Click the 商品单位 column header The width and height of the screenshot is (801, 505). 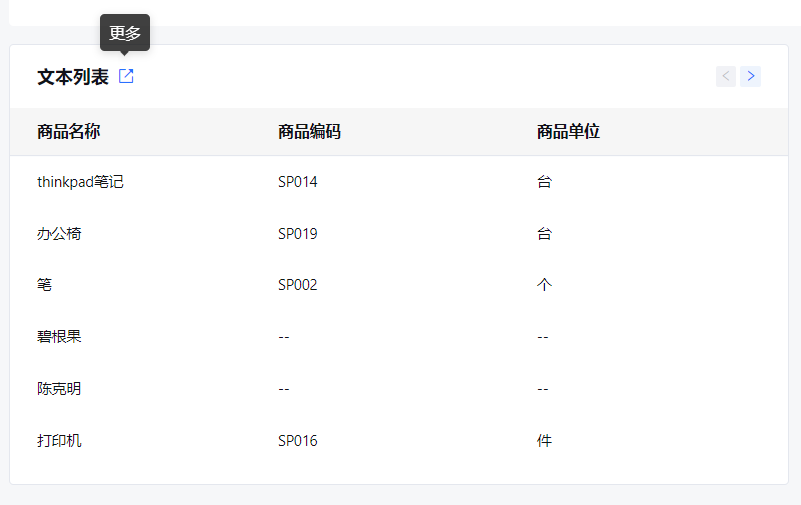pyautogui.click(x=568, y=132)
